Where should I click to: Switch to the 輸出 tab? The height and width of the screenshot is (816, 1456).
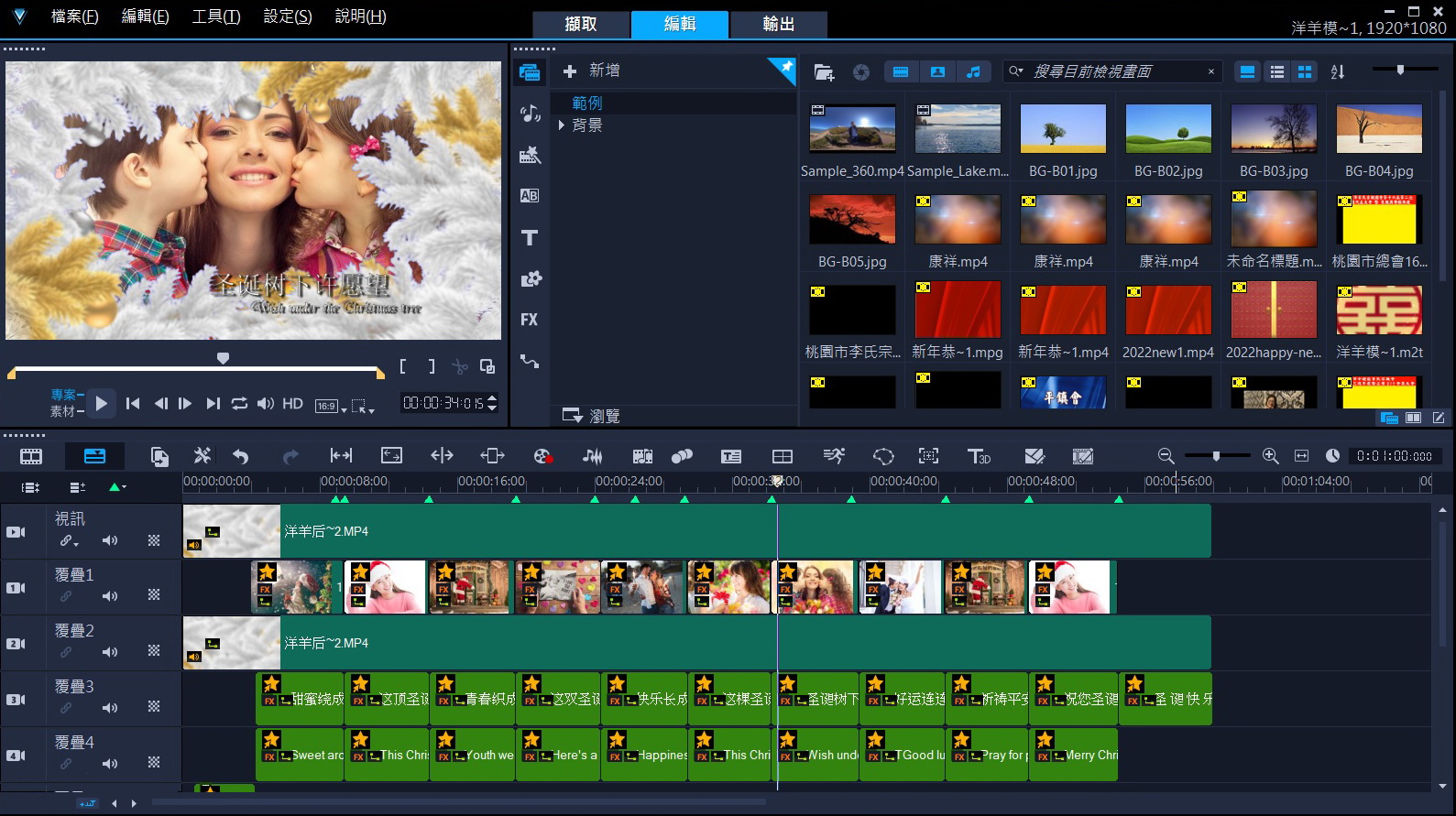coord(778,24)
